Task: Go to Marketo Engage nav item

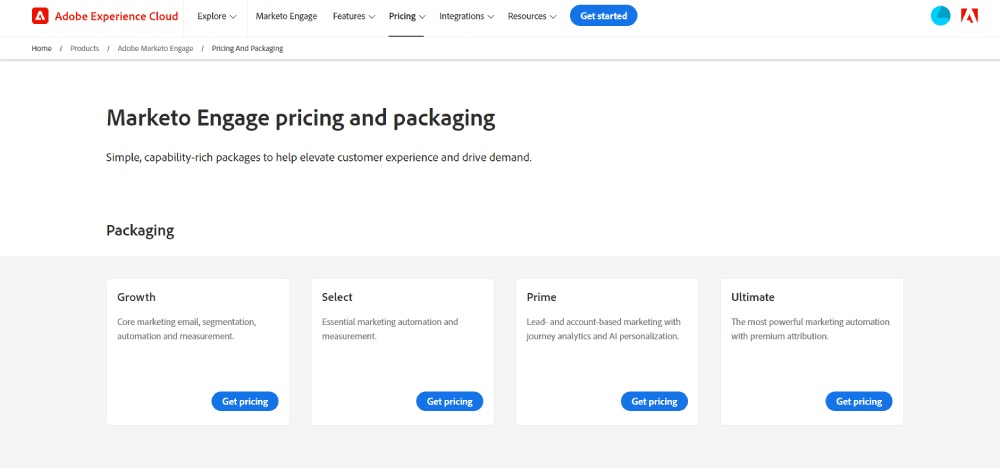Action: tap(286, 16)
